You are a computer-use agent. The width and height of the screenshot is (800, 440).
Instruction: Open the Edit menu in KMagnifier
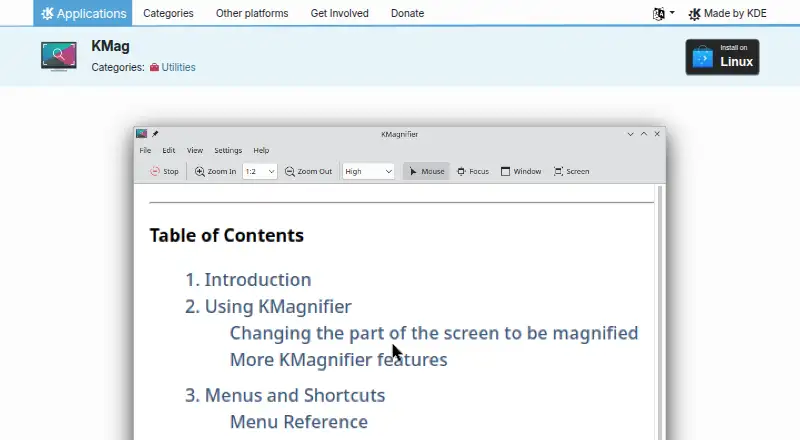tap(169, 151)
